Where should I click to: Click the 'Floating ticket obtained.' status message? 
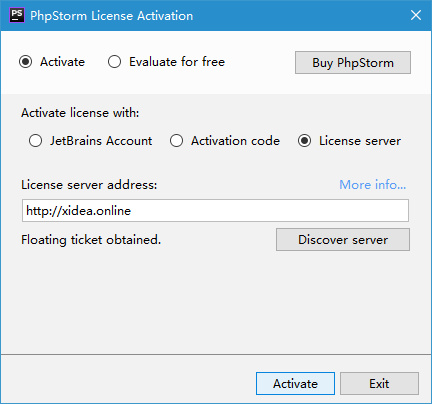(91, 240)
